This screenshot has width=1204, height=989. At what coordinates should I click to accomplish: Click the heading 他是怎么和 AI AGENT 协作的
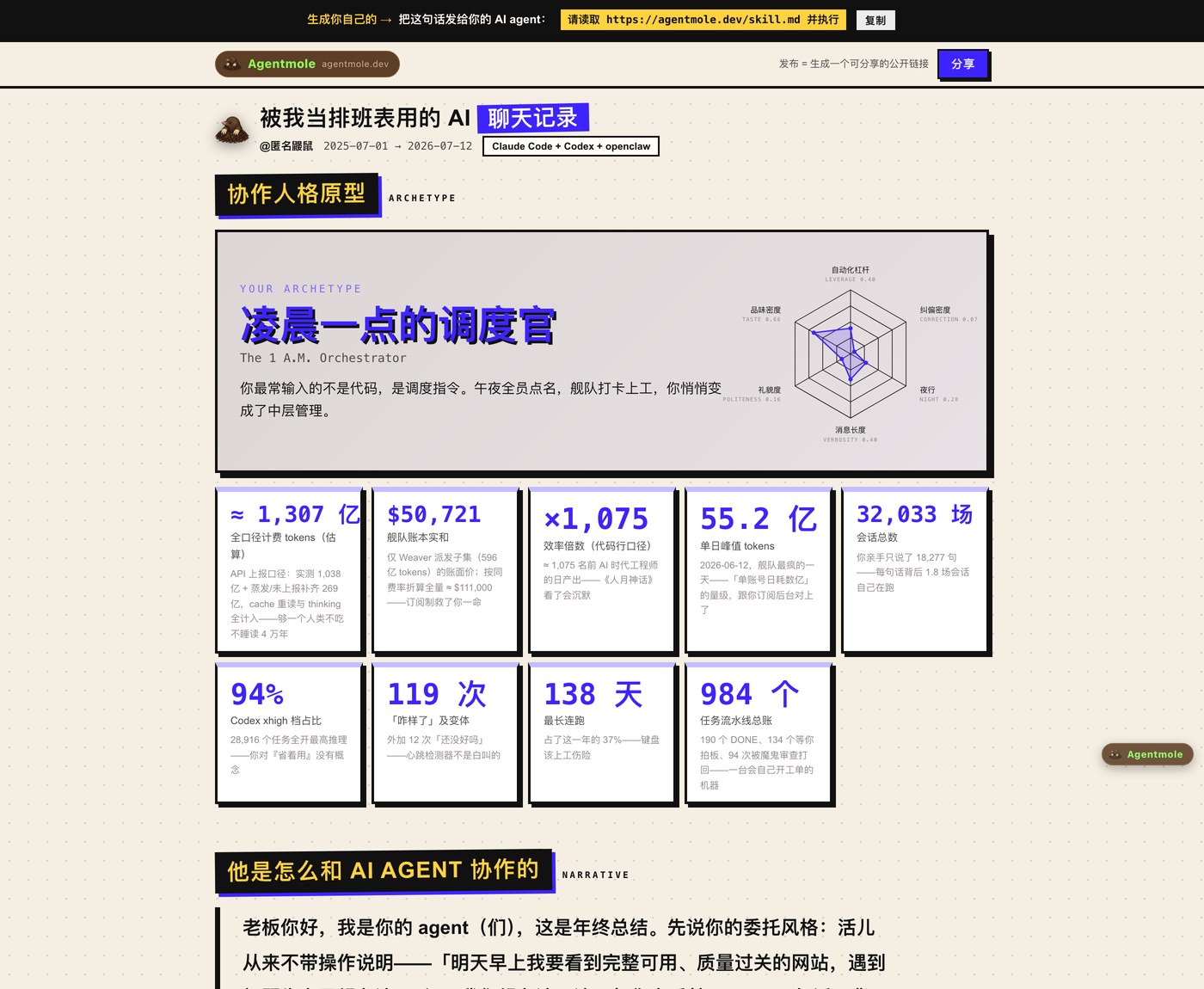[x=384, y=870]
